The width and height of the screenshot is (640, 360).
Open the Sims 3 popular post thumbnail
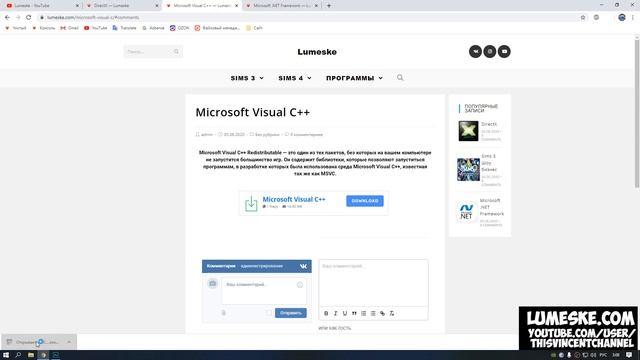[468, 169]
